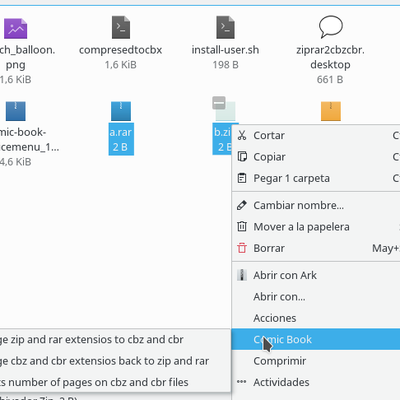Click the three dots icon beside Actividades
This screenshot has height=400, width=400.
(x=242, y=382)
